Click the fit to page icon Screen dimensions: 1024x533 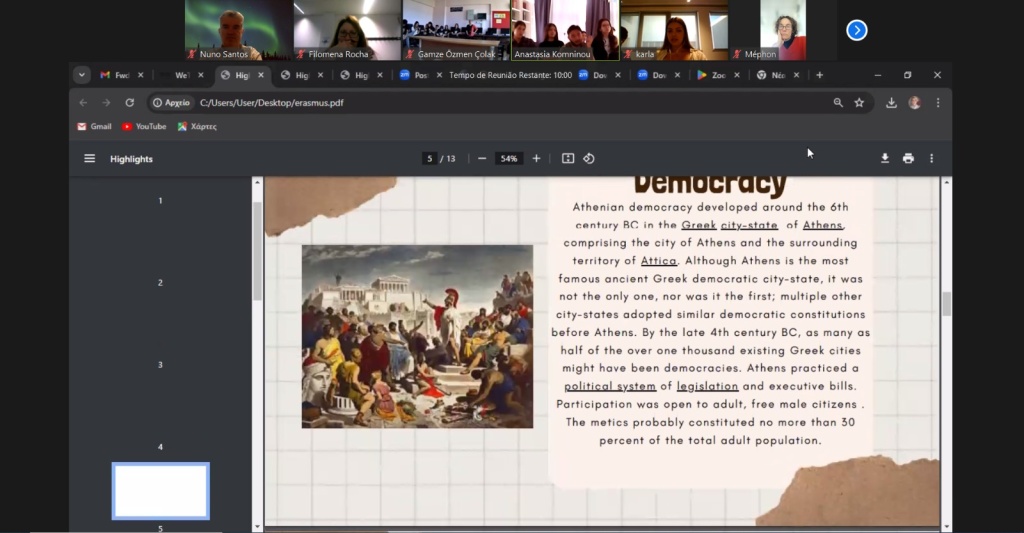click(x=568, y=158)
